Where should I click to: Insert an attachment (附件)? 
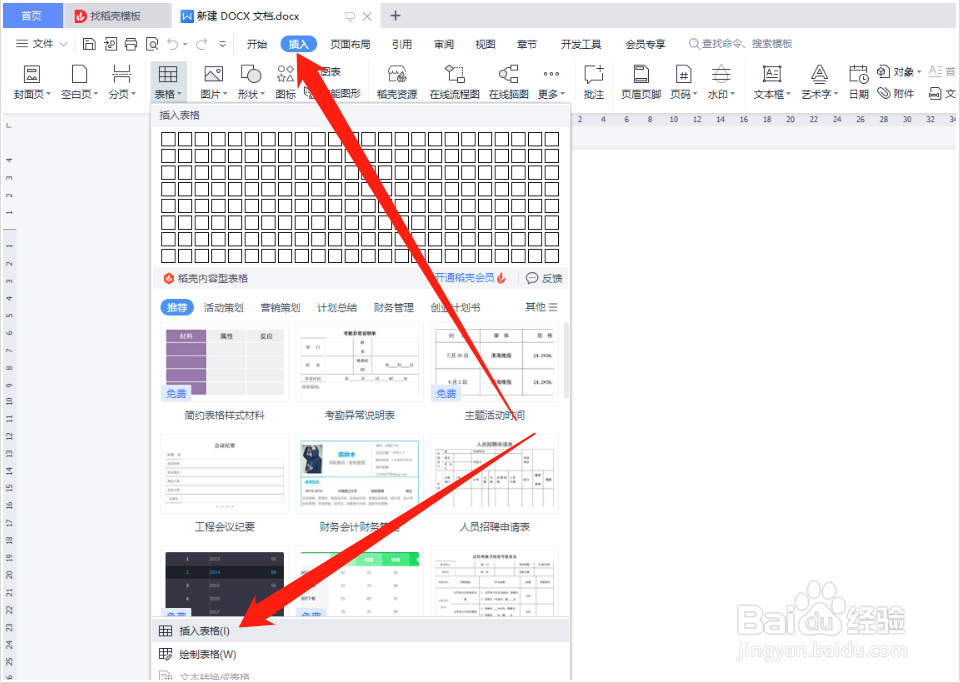tap(896, 94)
